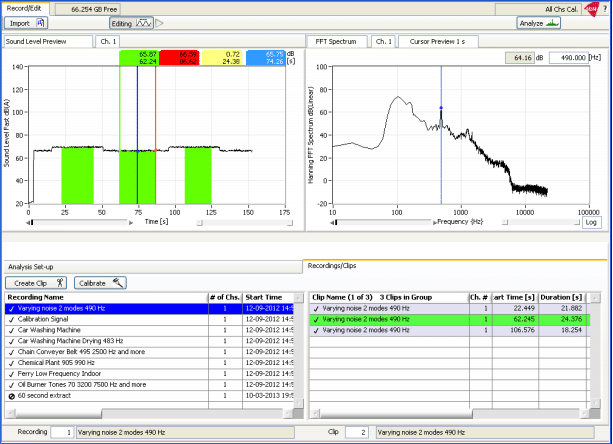Toggle checkmark on third clip in clips list

point(316,331)
